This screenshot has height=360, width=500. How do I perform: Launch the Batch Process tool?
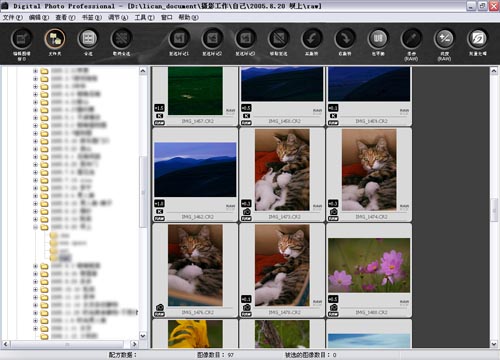click(x=478, y=39)
